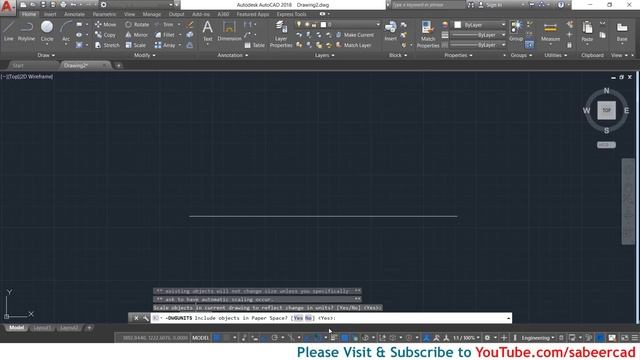Click the Paste icon
The height and width of the screenshot is (360, 640).
click(x=587, y=32)
